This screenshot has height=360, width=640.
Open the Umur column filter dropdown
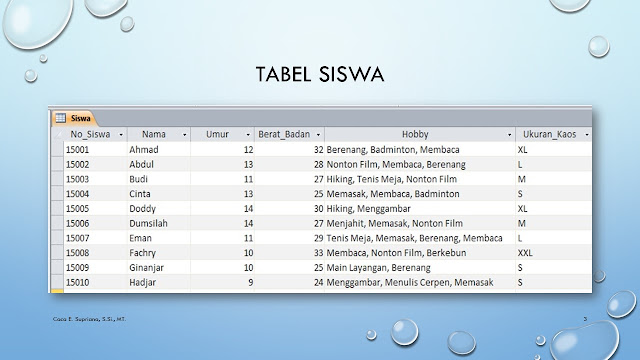coord(248,135)
